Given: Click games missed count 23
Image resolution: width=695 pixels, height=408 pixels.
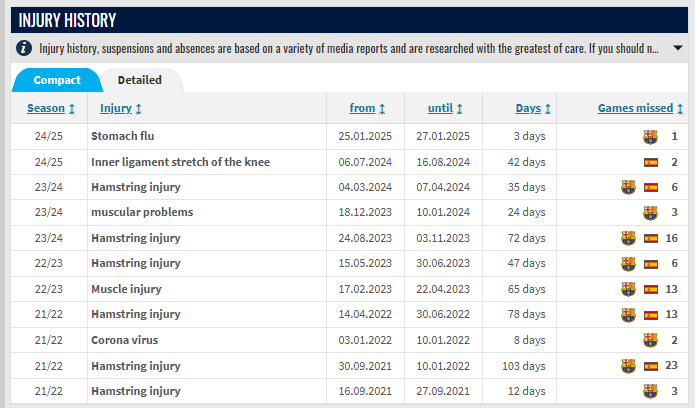Looking at the screenshot, I should pos(671,365).
